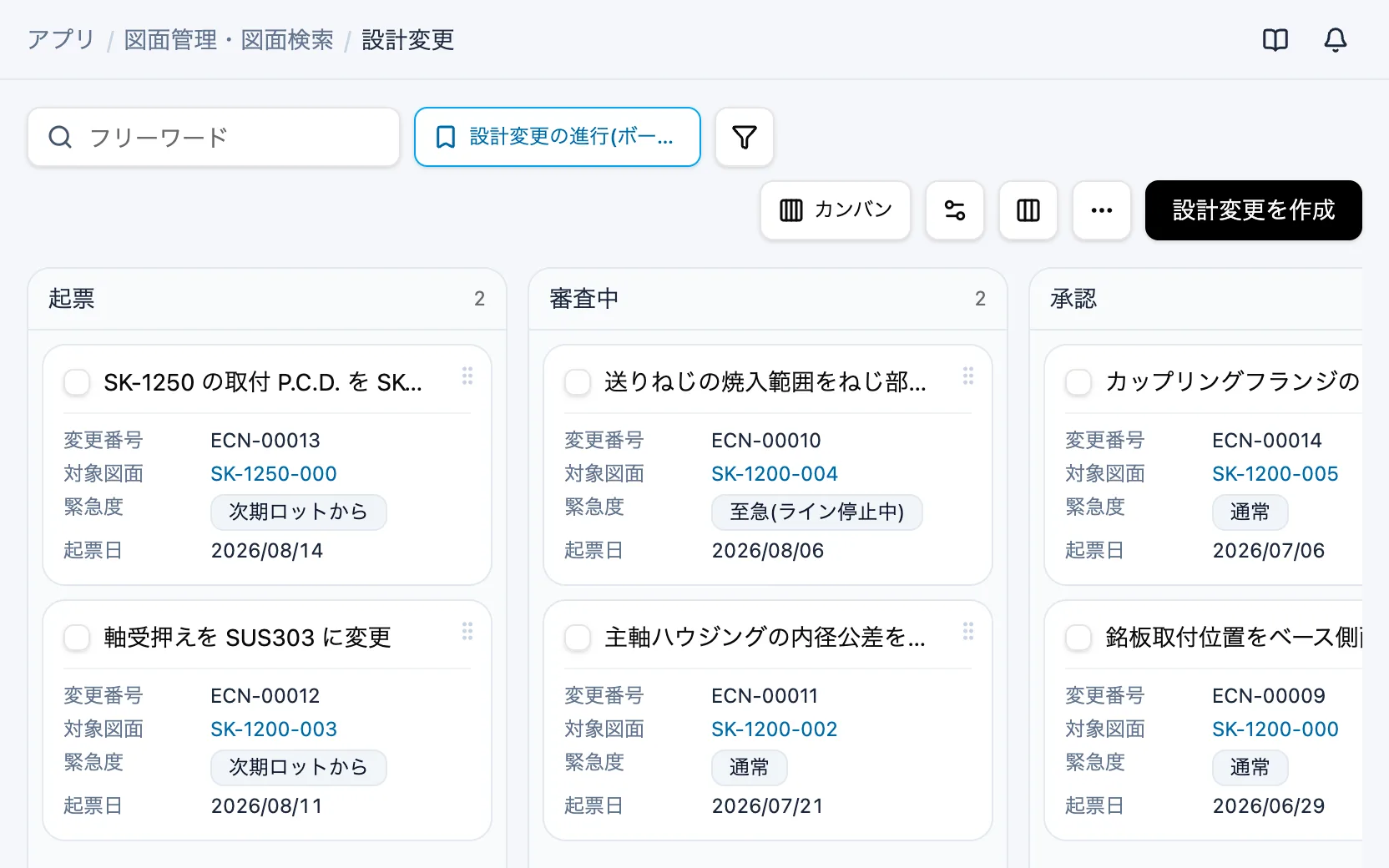Select checkbox for SK-1250 の取付 P.C.D. card
The image size is (1389, 868).
pyautogui.click(x=77, y=382)
